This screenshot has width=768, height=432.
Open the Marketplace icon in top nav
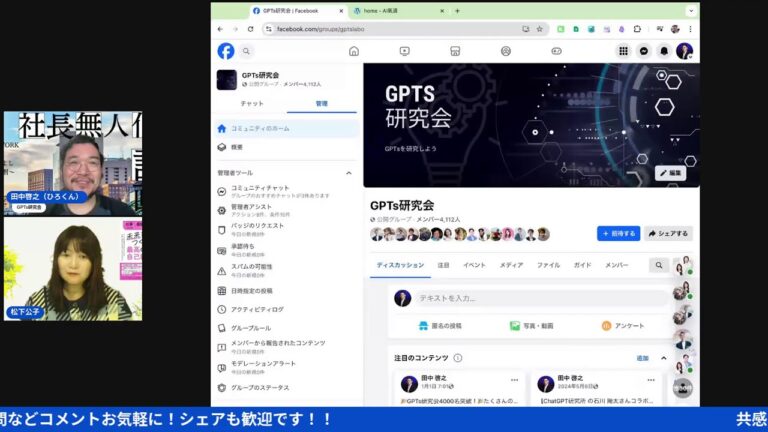(455, 51)
